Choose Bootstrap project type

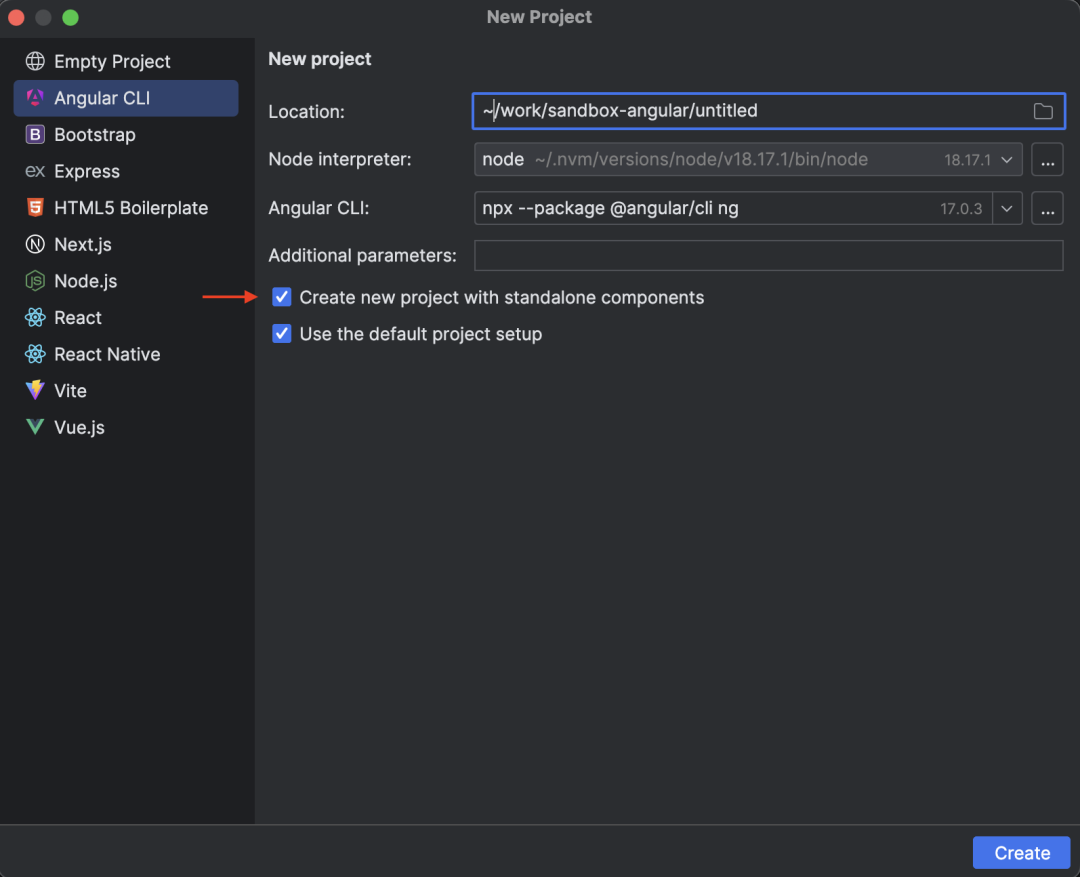(x=126, y=134)
